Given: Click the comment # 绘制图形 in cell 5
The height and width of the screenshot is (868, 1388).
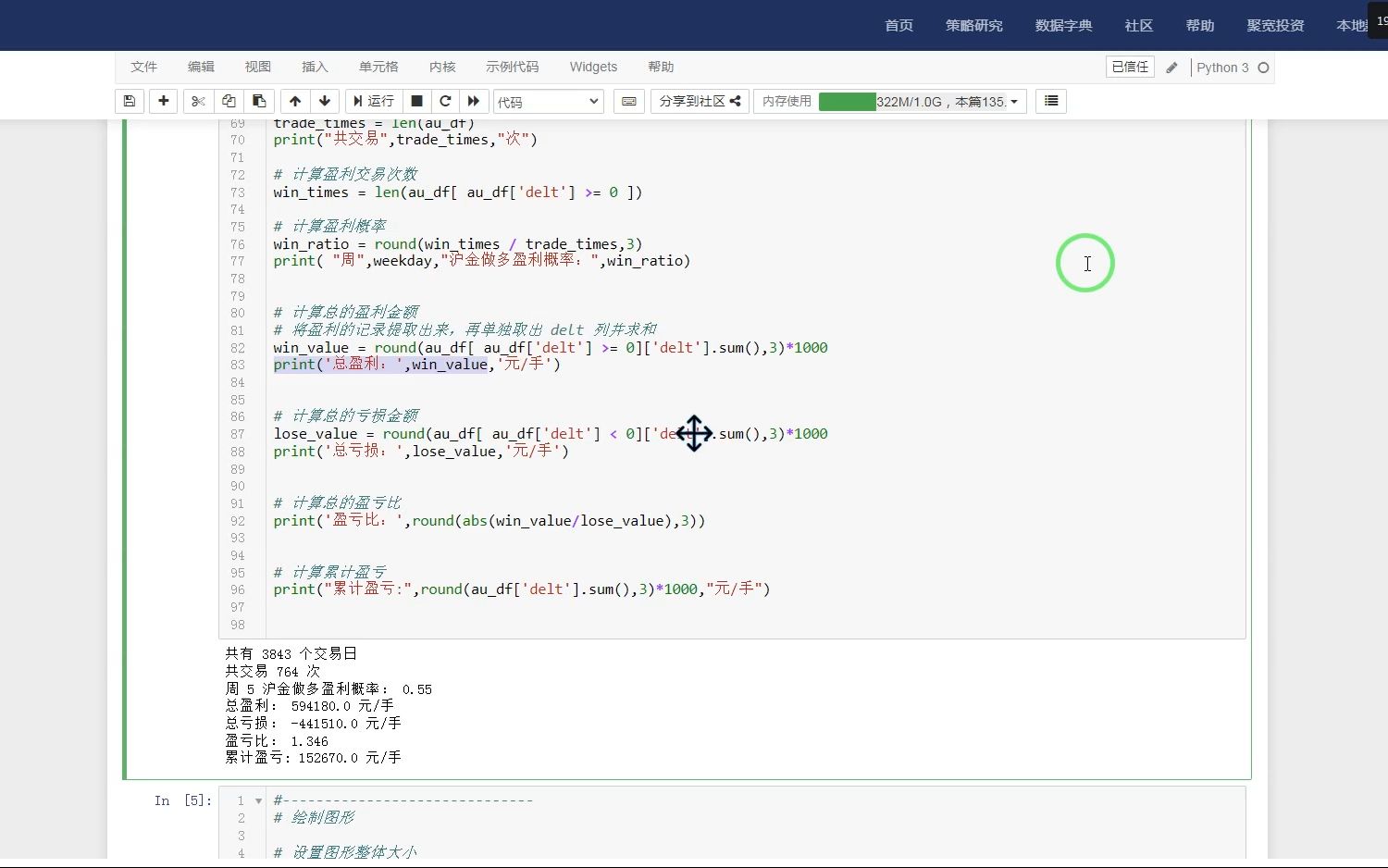Looking at the screenshot, I should pyautogui.click(x=314, y=818).
